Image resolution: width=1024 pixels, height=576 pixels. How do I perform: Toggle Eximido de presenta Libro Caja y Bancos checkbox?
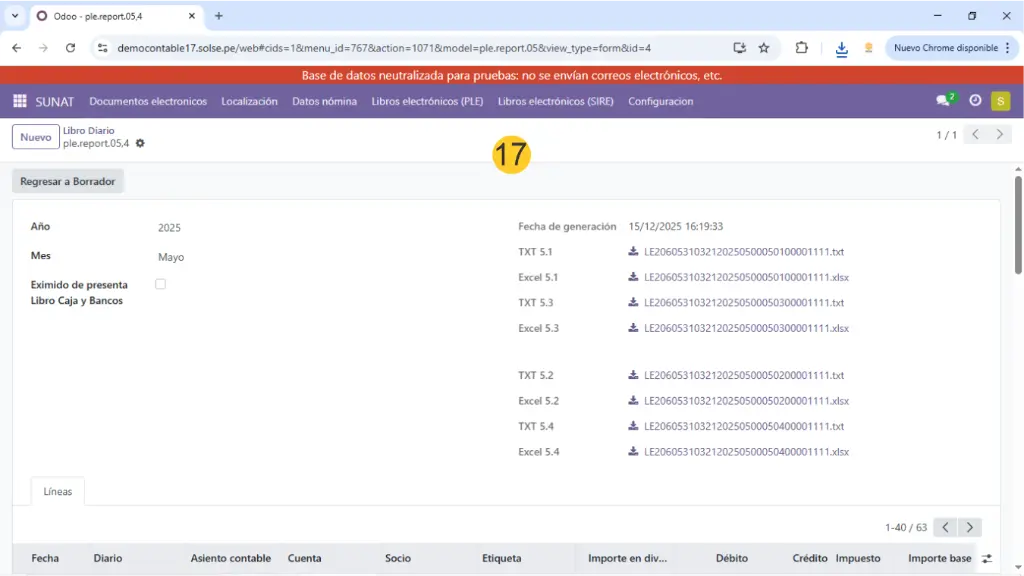click(x=160, y=285)
